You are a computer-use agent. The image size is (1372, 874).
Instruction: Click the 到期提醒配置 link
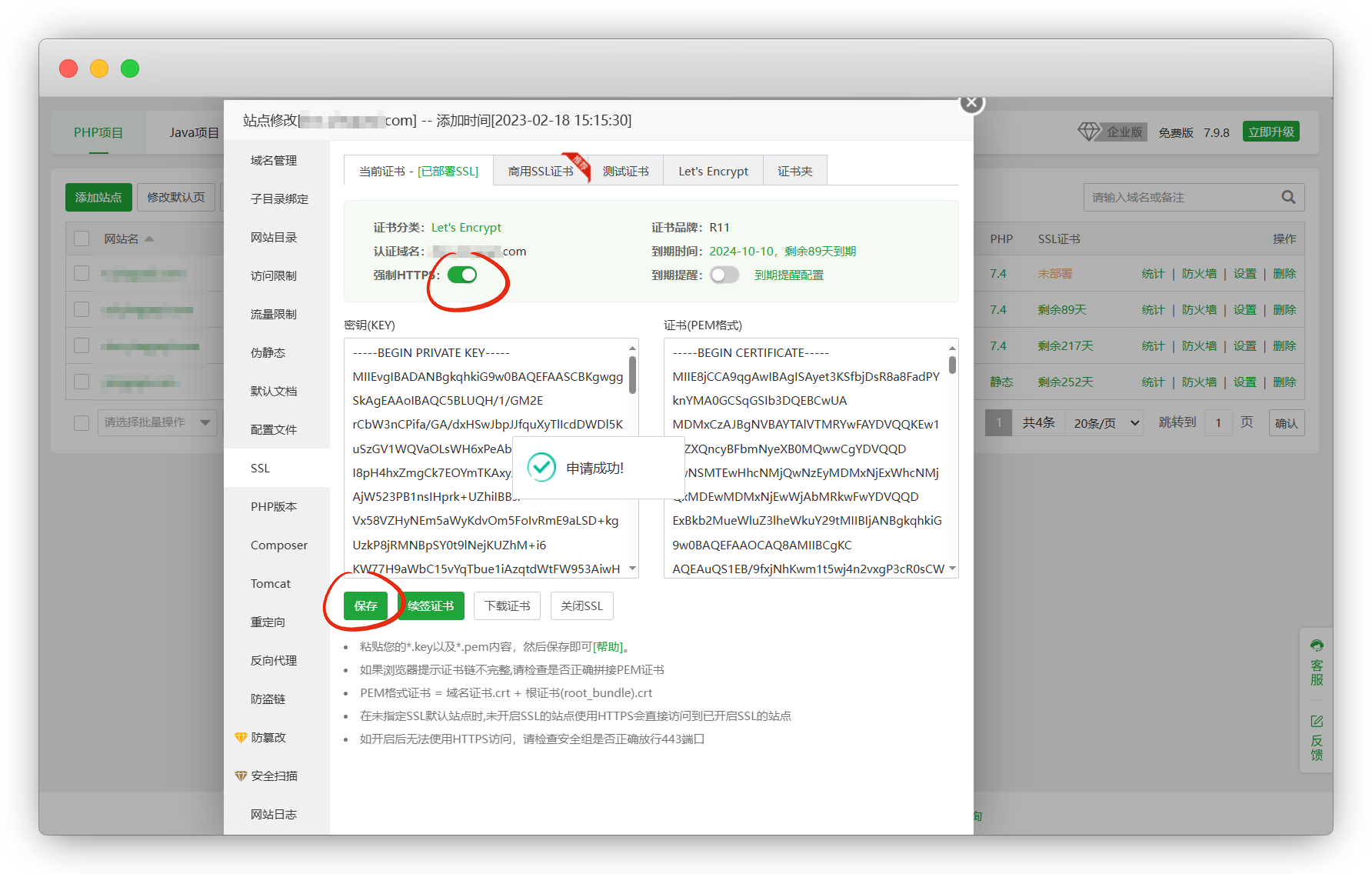788,275
